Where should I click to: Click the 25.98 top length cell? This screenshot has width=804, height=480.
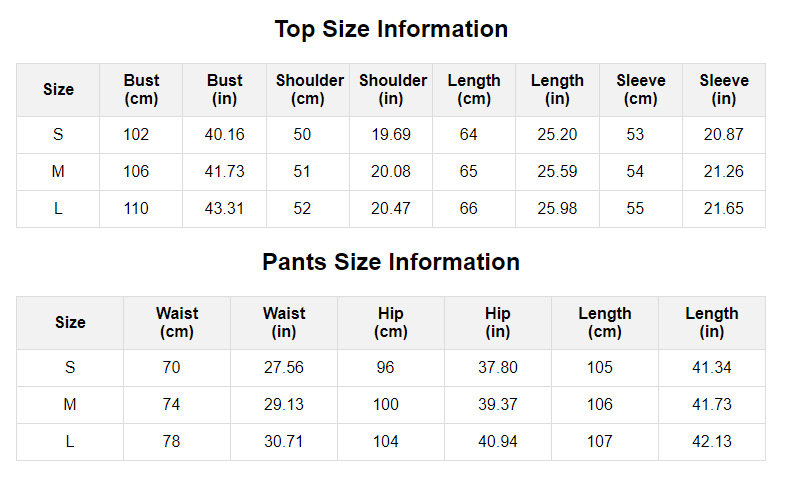pos(557,209)
